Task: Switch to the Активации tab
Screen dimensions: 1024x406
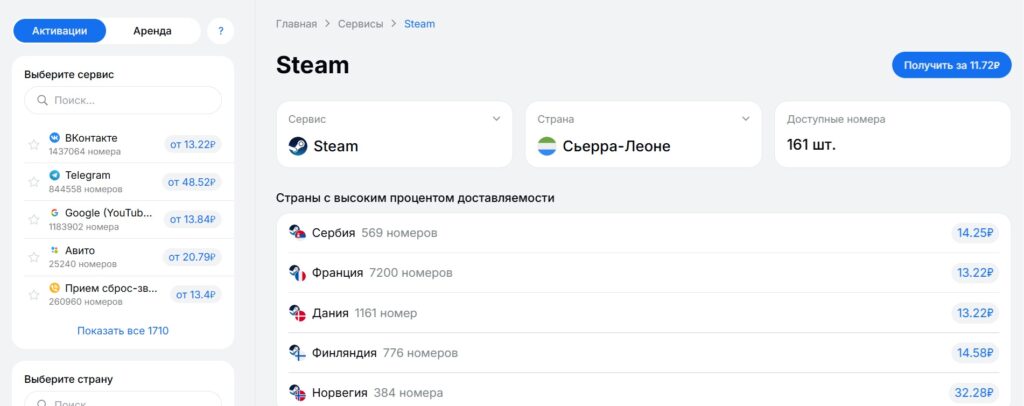Action: [x=59, y=31]
